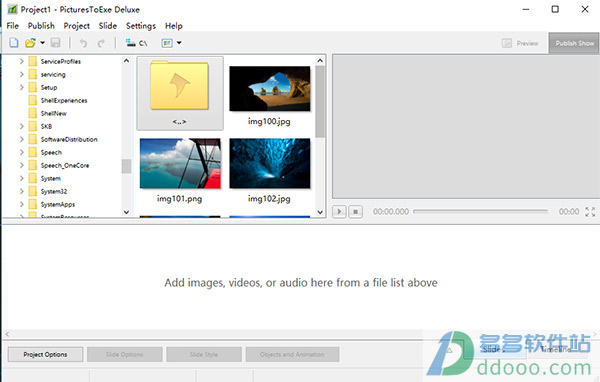The height and width of the screenshot is (382, 600).
Task: Expand the Setup folder node
Action: point(22,87)
